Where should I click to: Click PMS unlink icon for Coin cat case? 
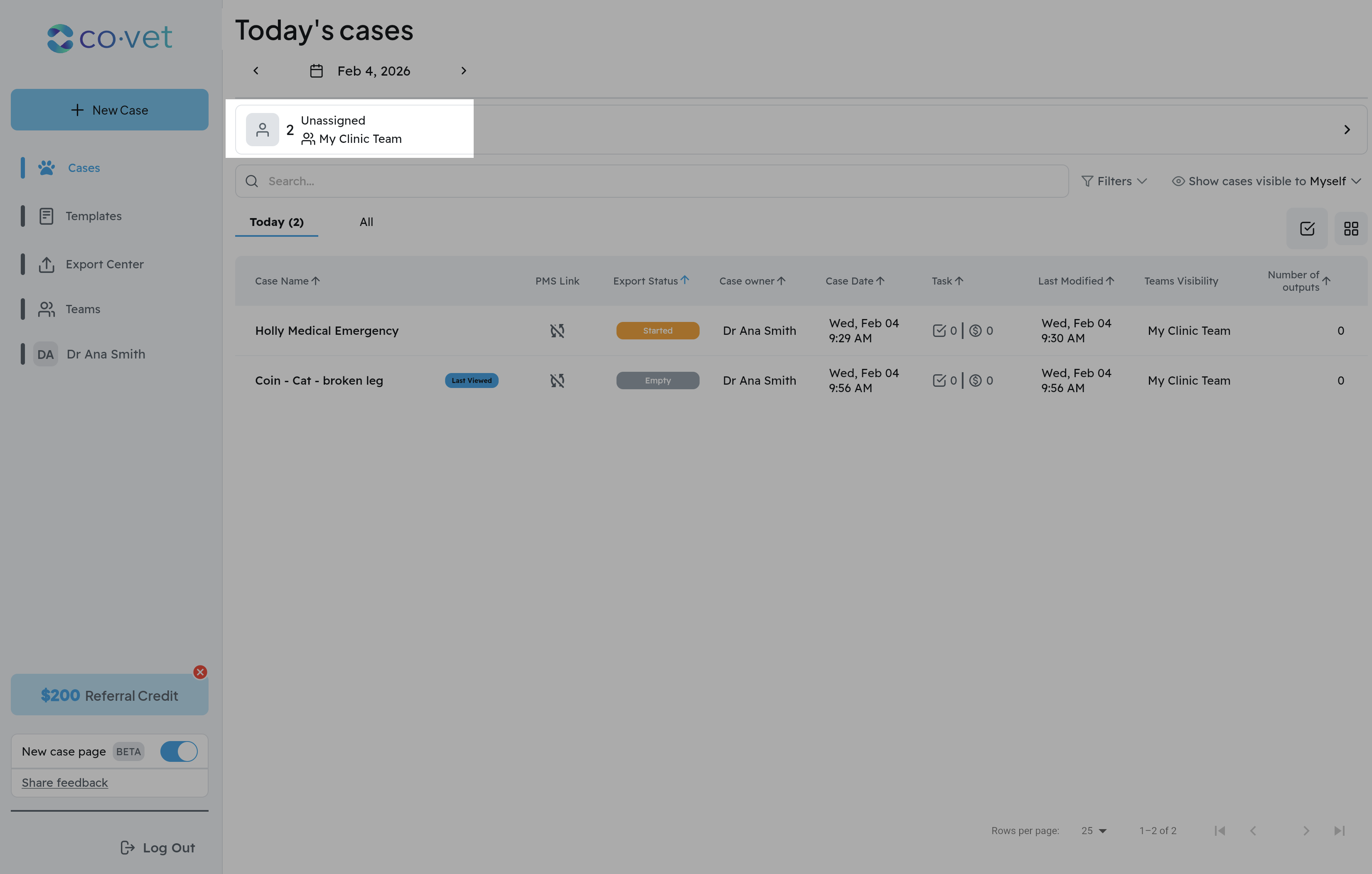pos(557,381)
